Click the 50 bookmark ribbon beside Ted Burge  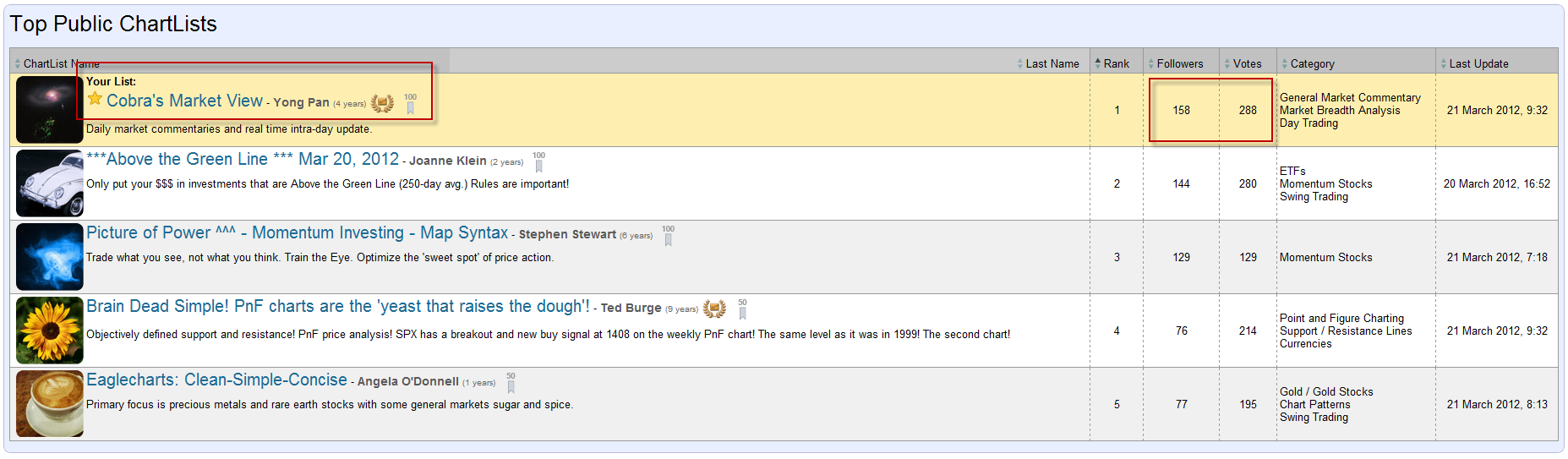click(742, 309)
